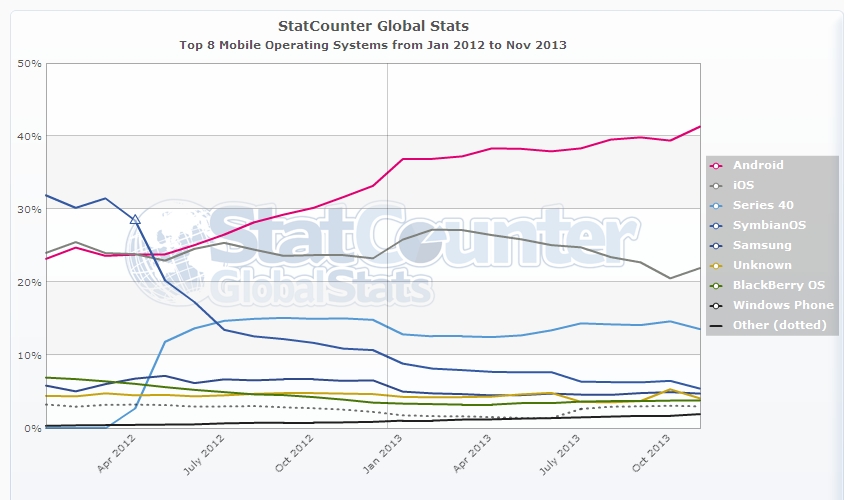The height and width of the screenshot is (500, 854).
Task: Click the Series 40 light-blue legend marker
Action: click(x=716, y=205)
